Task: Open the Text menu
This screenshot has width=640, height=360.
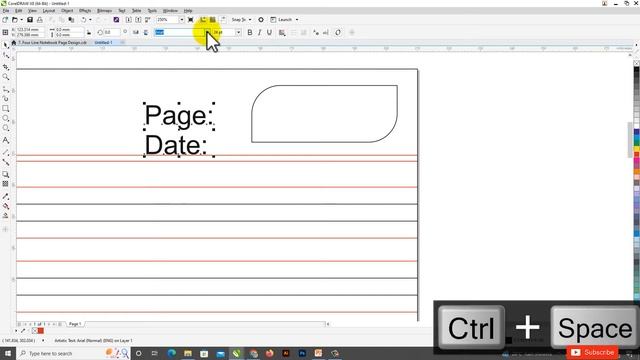Action: 122,11
